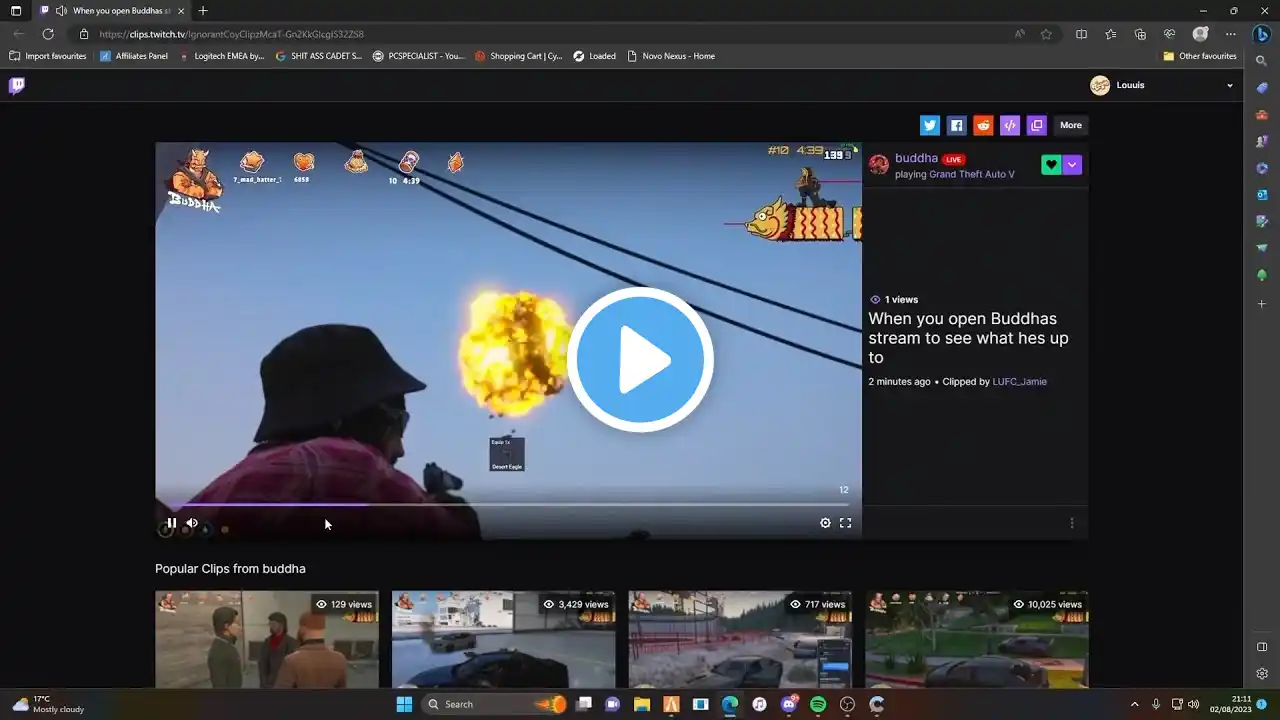
Task: Open the Favourites list
Action: 1111,34
